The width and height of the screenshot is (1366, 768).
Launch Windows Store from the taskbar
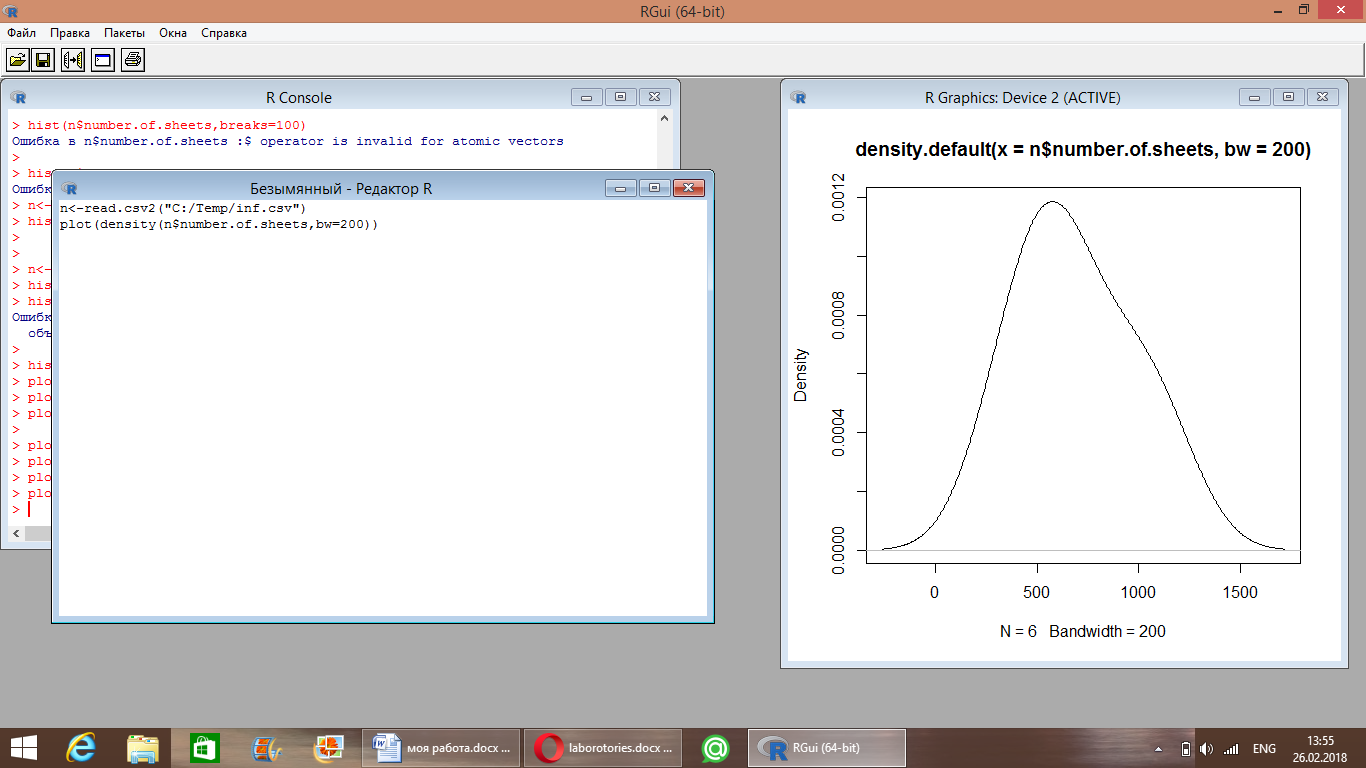(204, 748)
